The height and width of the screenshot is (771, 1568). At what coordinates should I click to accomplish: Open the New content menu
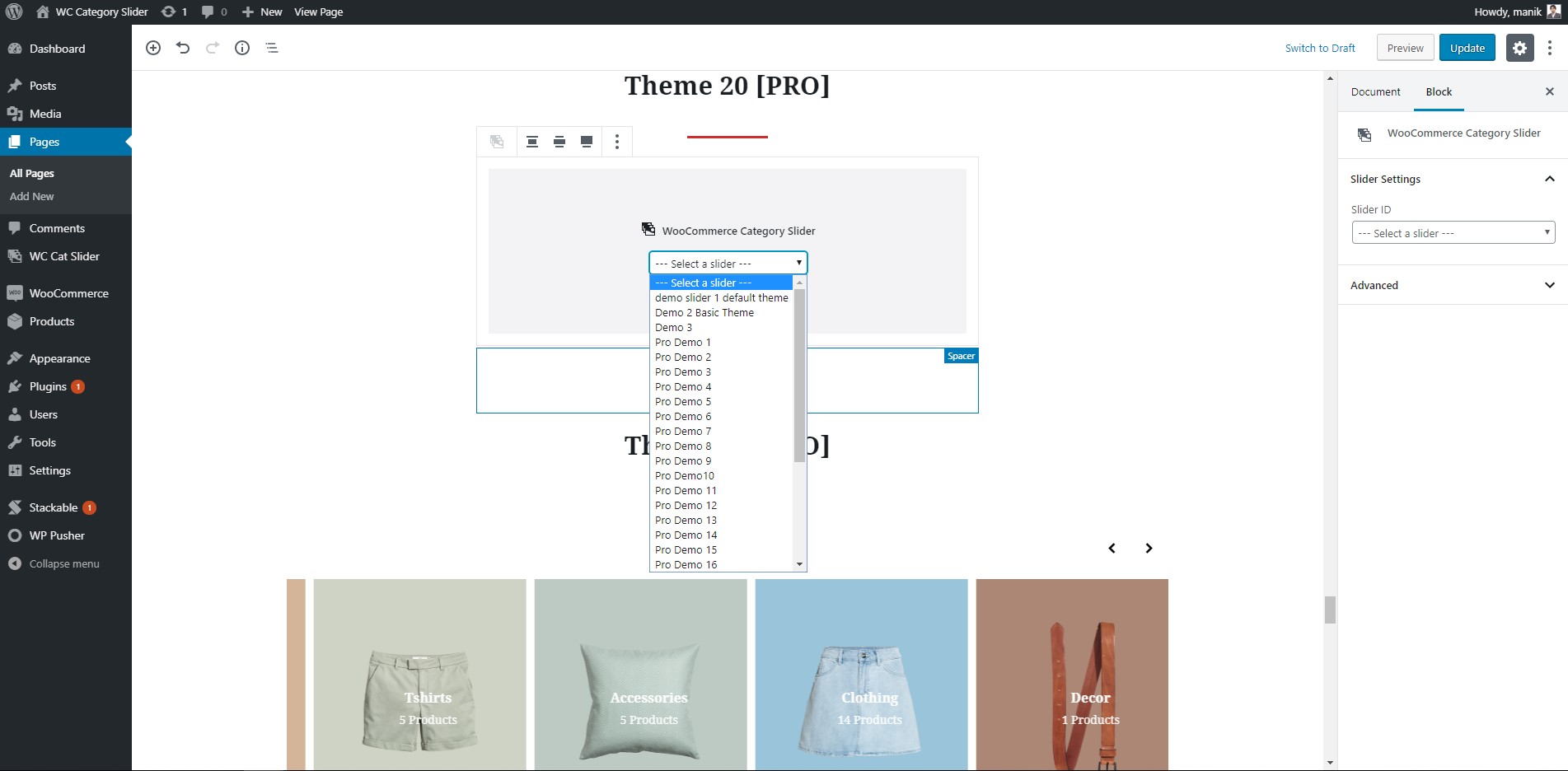[262, 12]
